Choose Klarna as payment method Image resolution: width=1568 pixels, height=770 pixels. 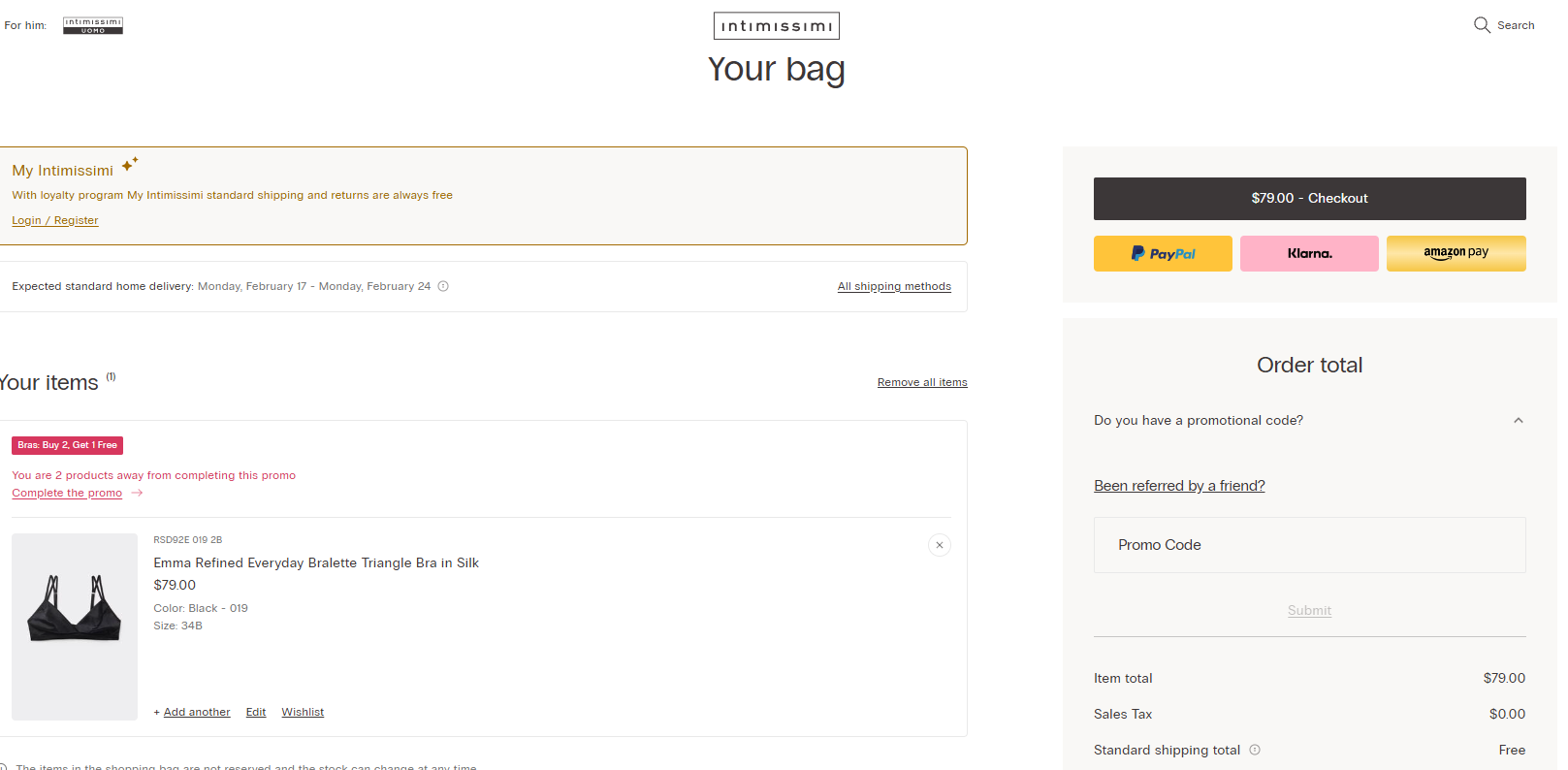click(1309, 253)
